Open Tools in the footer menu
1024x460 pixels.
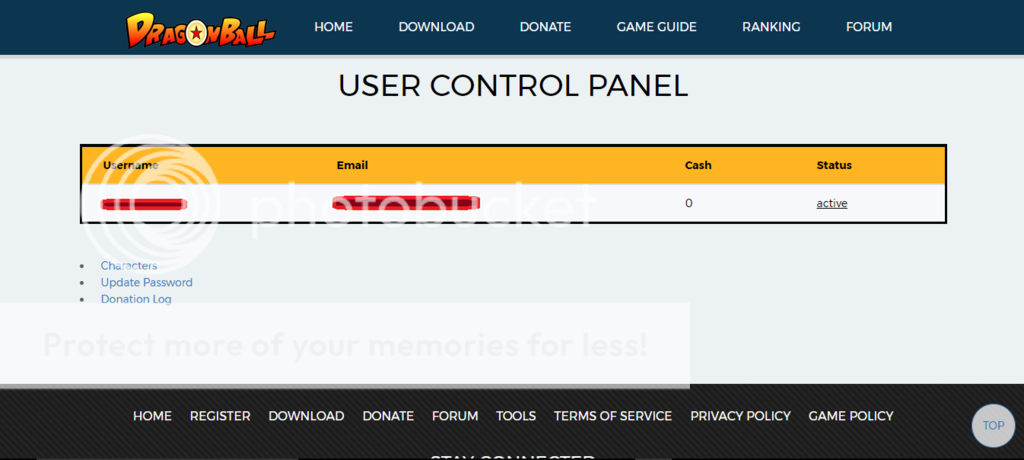pos(516,416)
